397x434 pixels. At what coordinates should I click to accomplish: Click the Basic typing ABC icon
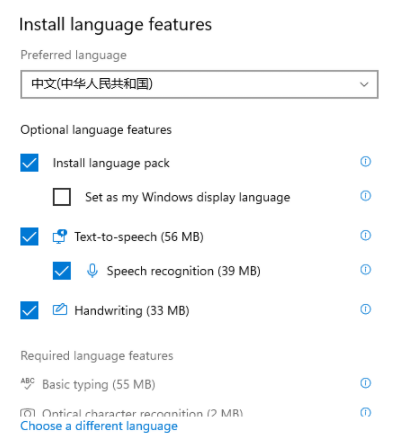pos(27,384)
